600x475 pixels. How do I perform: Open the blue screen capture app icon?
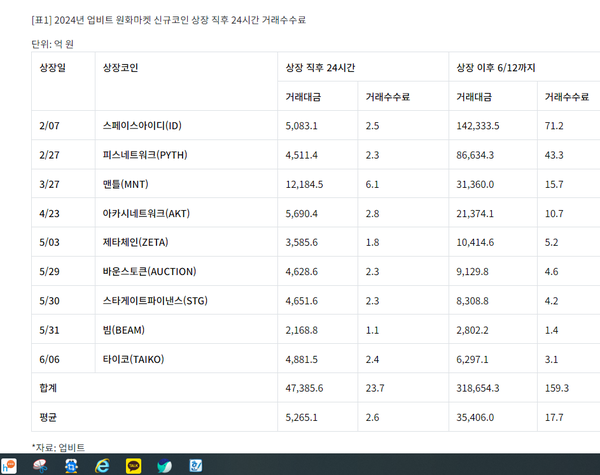[71, 466]
